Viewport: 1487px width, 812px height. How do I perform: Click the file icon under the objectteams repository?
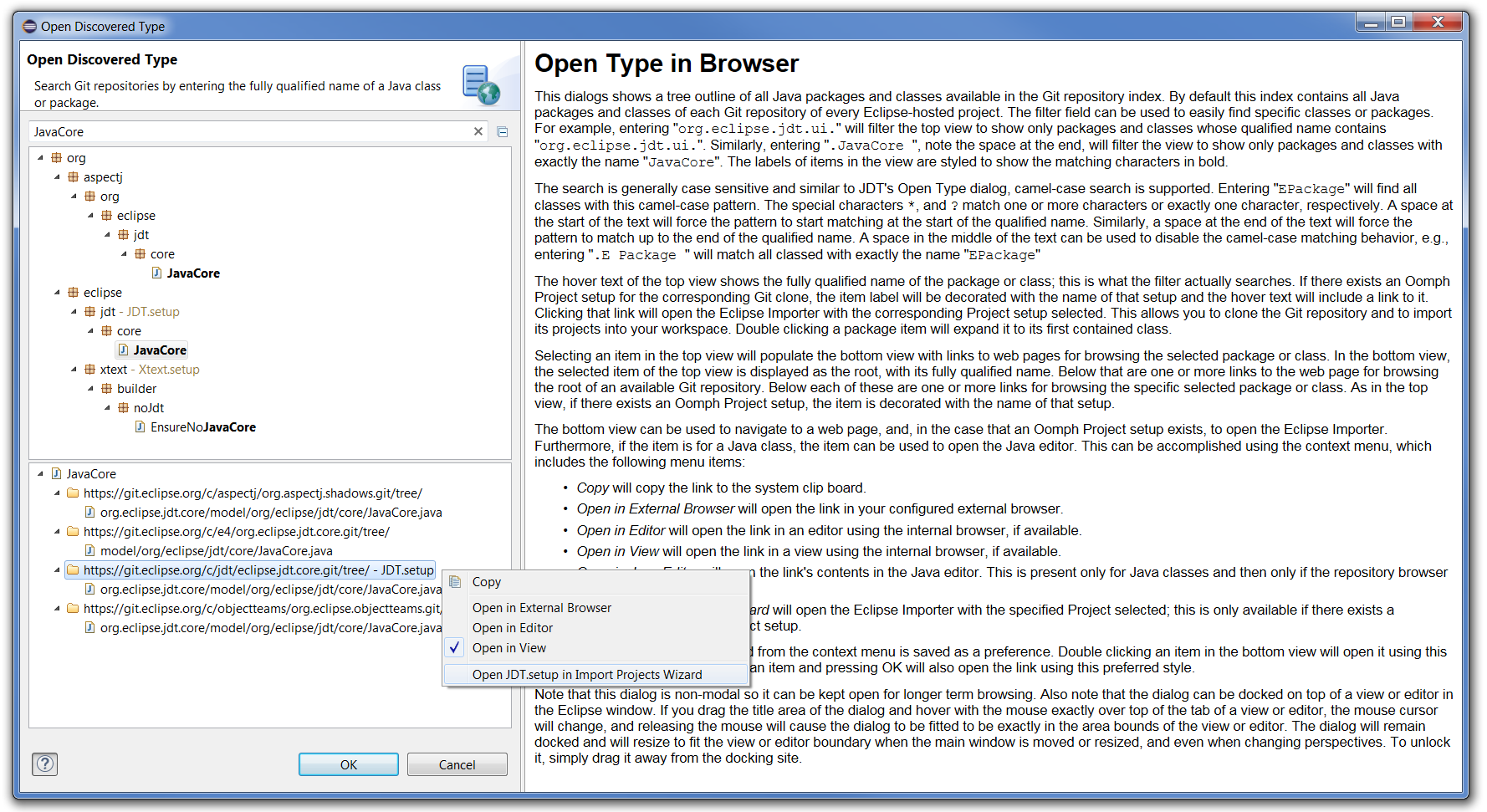(x=90, y=627)
